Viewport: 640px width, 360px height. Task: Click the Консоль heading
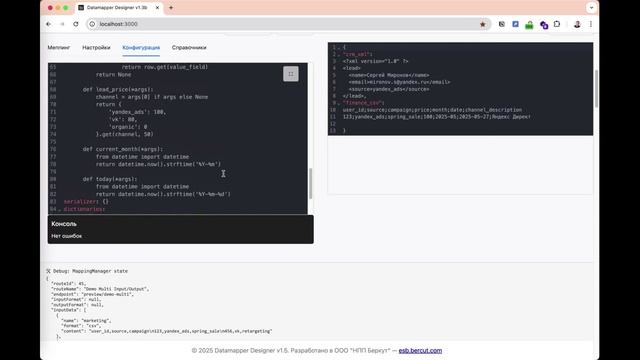pos(64,224)
